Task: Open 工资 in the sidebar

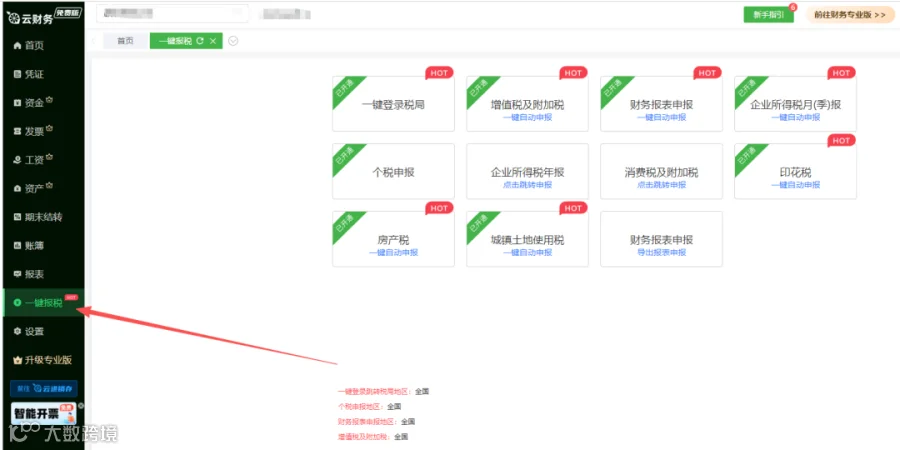Action: coord(42,160)
